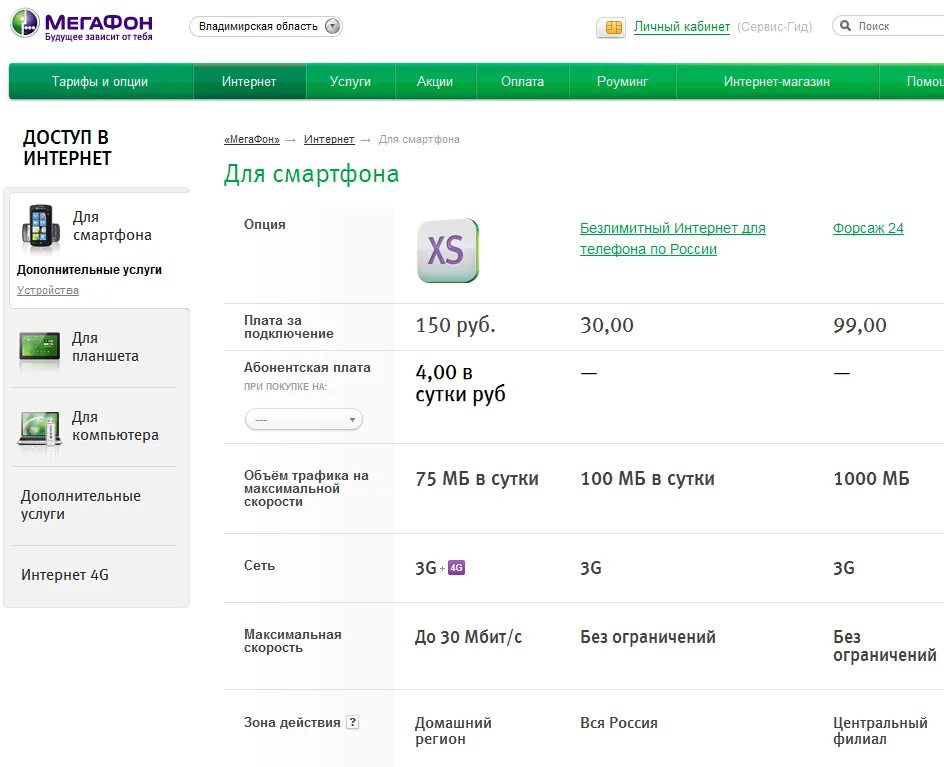This screenshot has width=944, height=767.
Task: Click the SIM card icon near Личный кабинет
Action: click(612, 28)
